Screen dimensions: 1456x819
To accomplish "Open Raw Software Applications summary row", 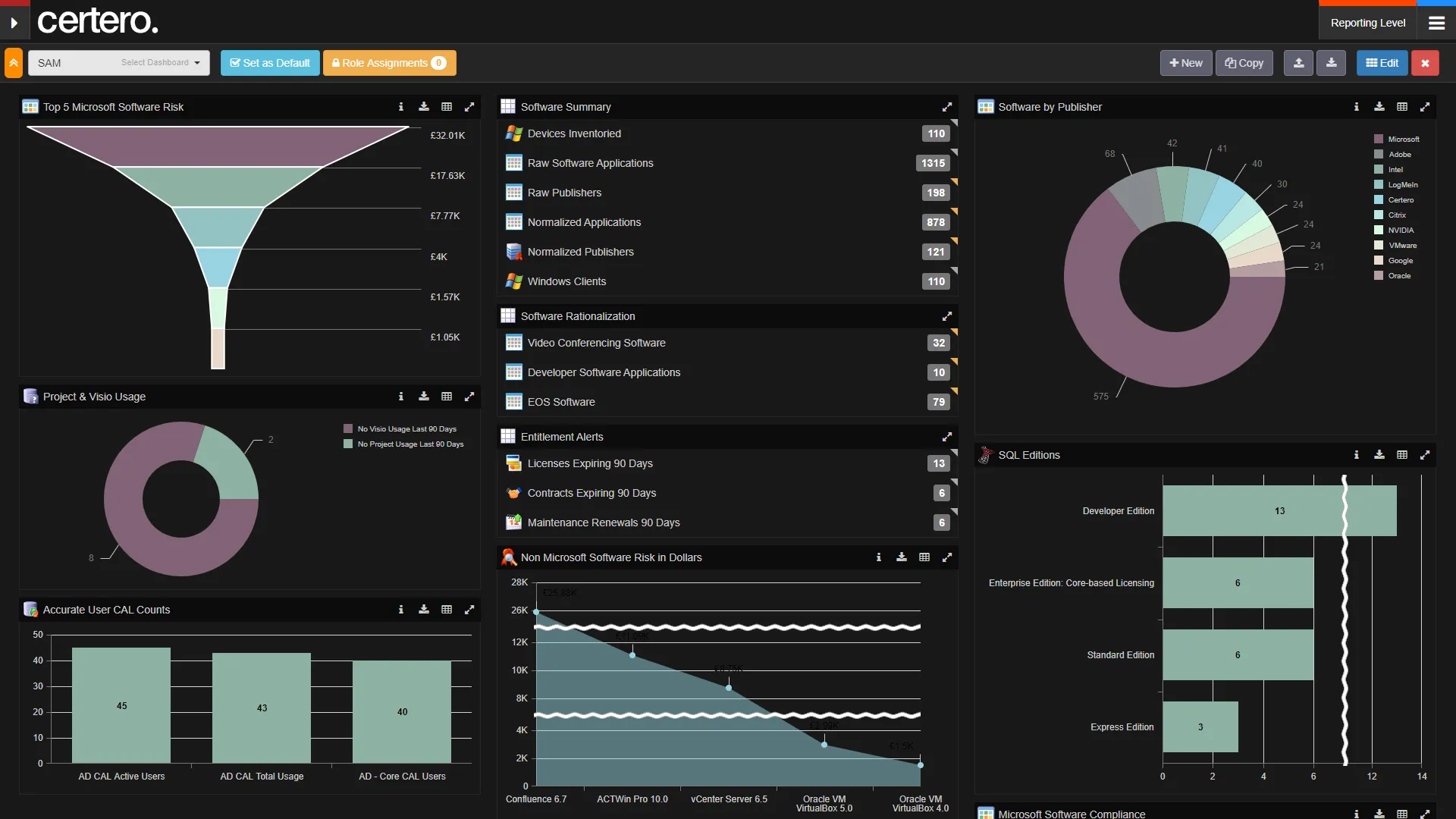I will tap(590, 163).
